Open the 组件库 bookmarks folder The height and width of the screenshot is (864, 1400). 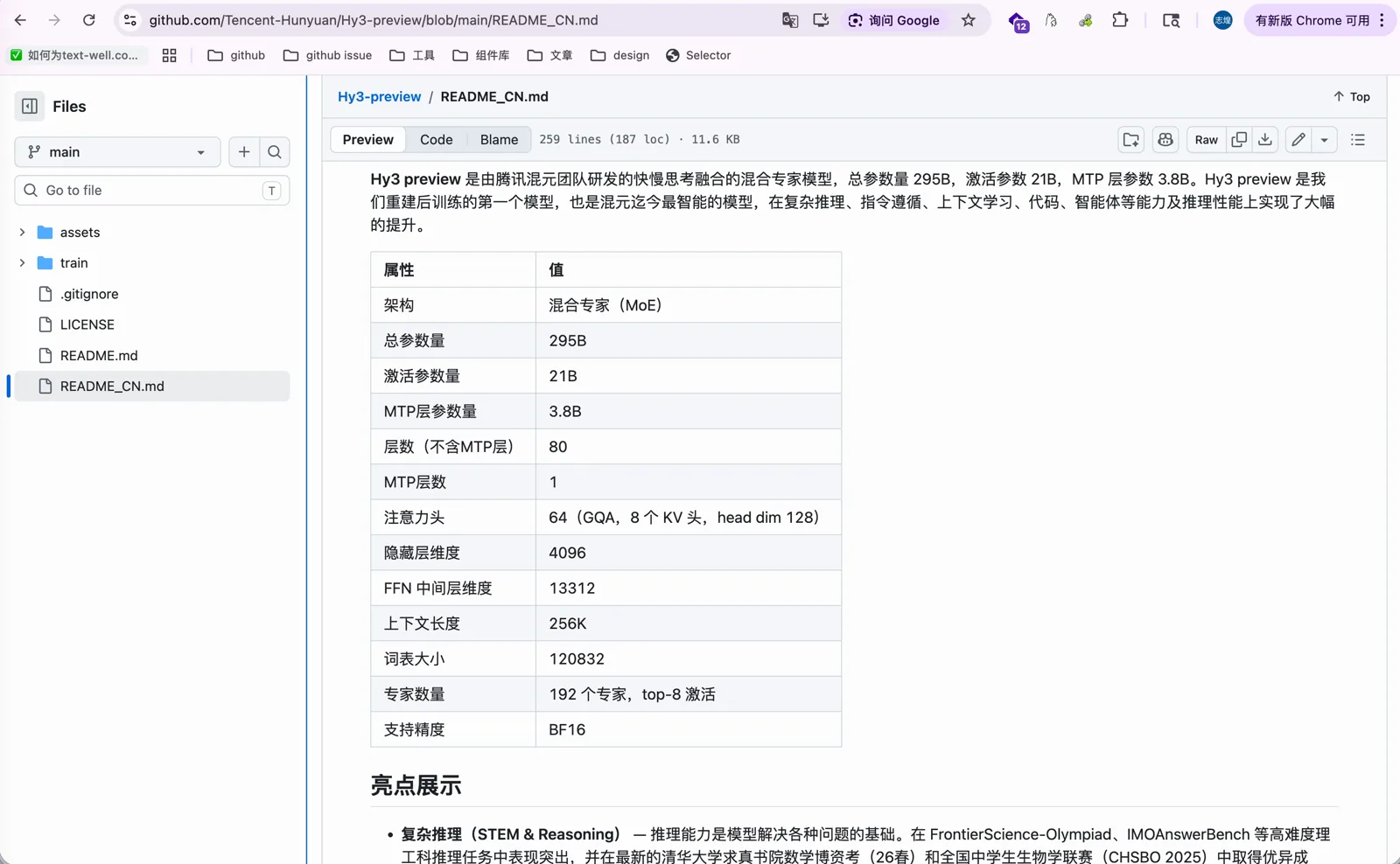click(481, 55)
